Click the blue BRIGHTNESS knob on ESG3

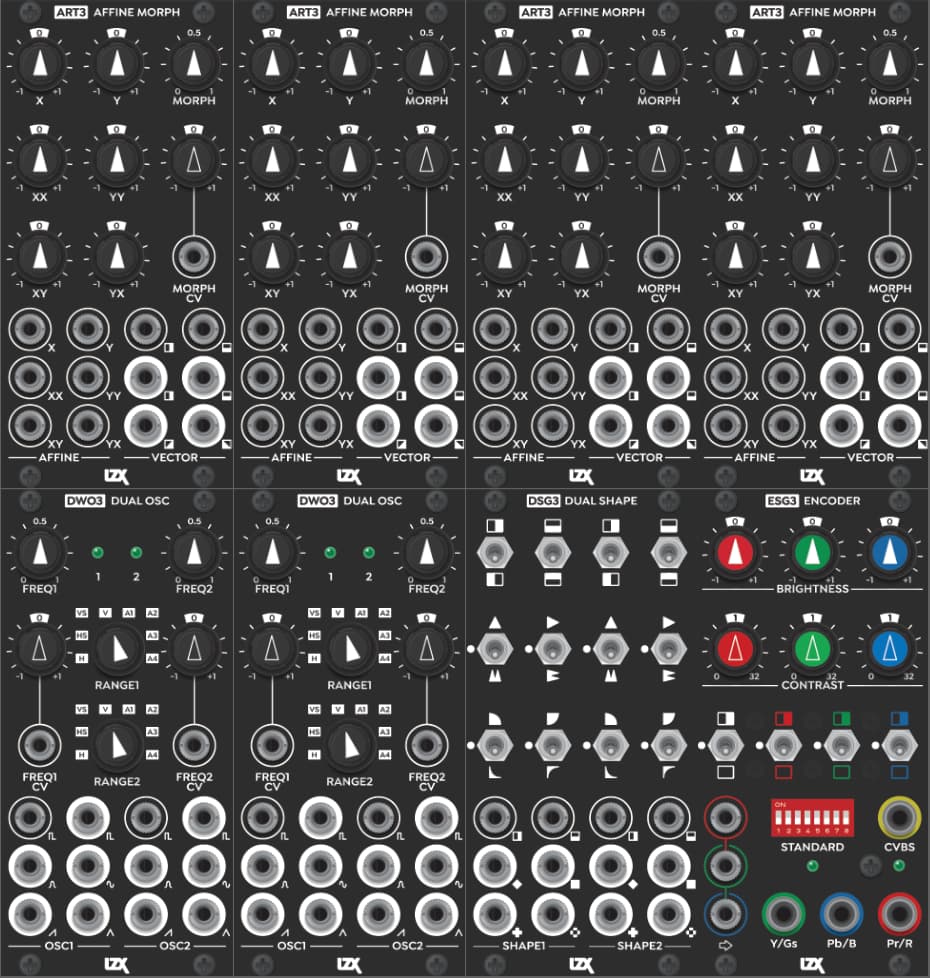[890, 553]
